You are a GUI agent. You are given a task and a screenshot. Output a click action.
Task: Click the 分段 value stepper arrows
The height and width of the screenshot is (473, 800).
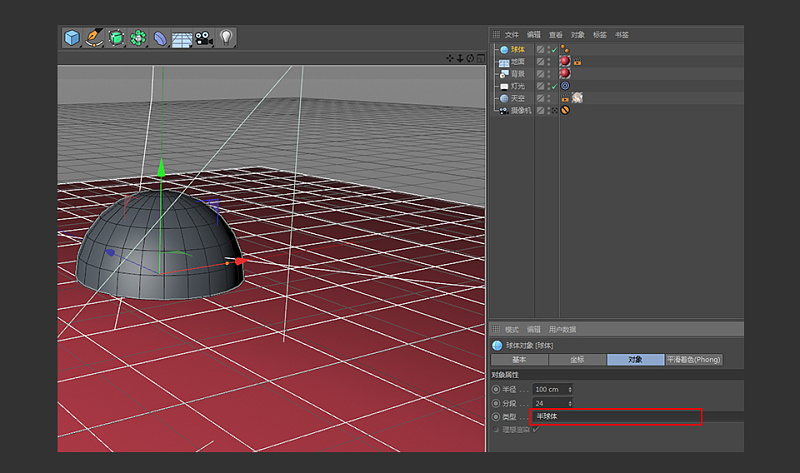click(x=570, y=403)
